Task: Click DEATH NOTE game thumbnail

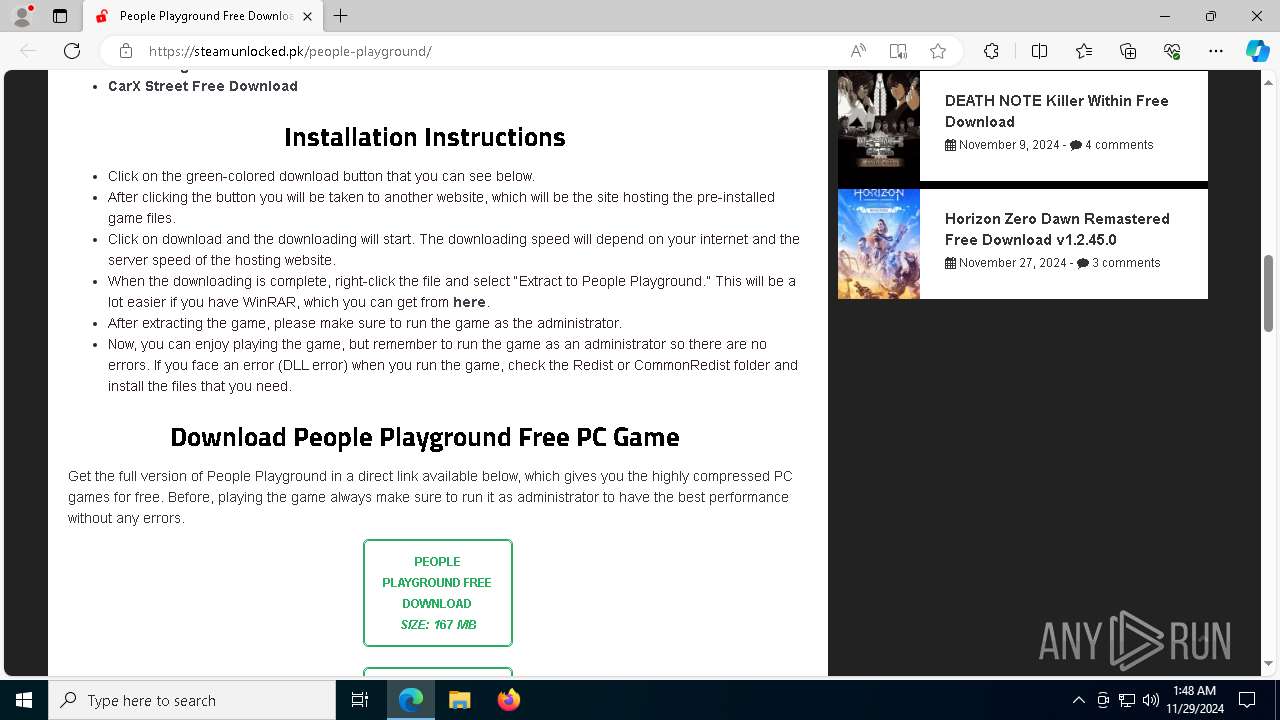Action: tap(878, 124)
